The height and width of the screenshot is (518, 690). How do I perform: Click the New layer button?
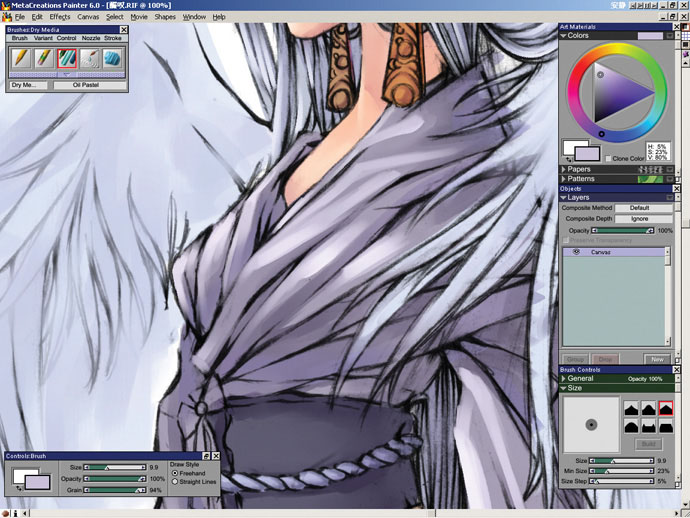(657, 359)
